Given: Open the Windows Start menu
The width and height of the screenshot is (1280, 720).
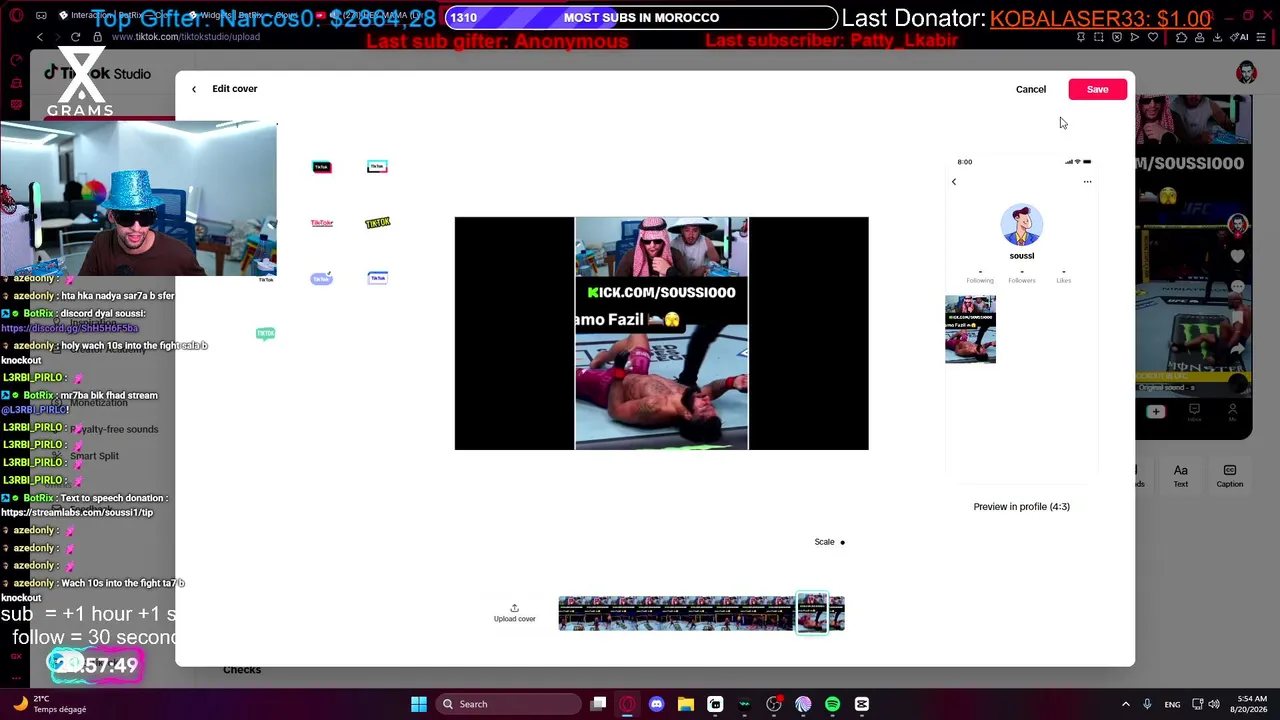Looking at the screenshot, I should [x=419, y=704].
